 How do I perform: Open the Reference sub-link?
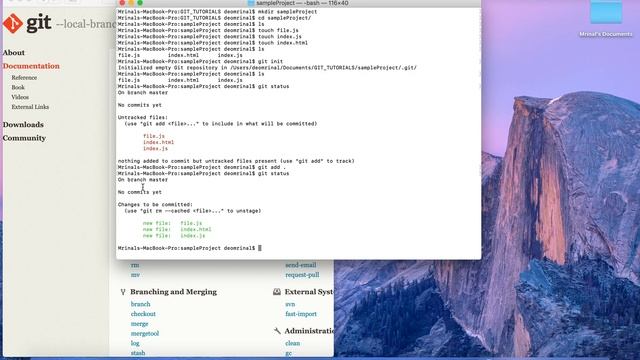pos(24,78)
